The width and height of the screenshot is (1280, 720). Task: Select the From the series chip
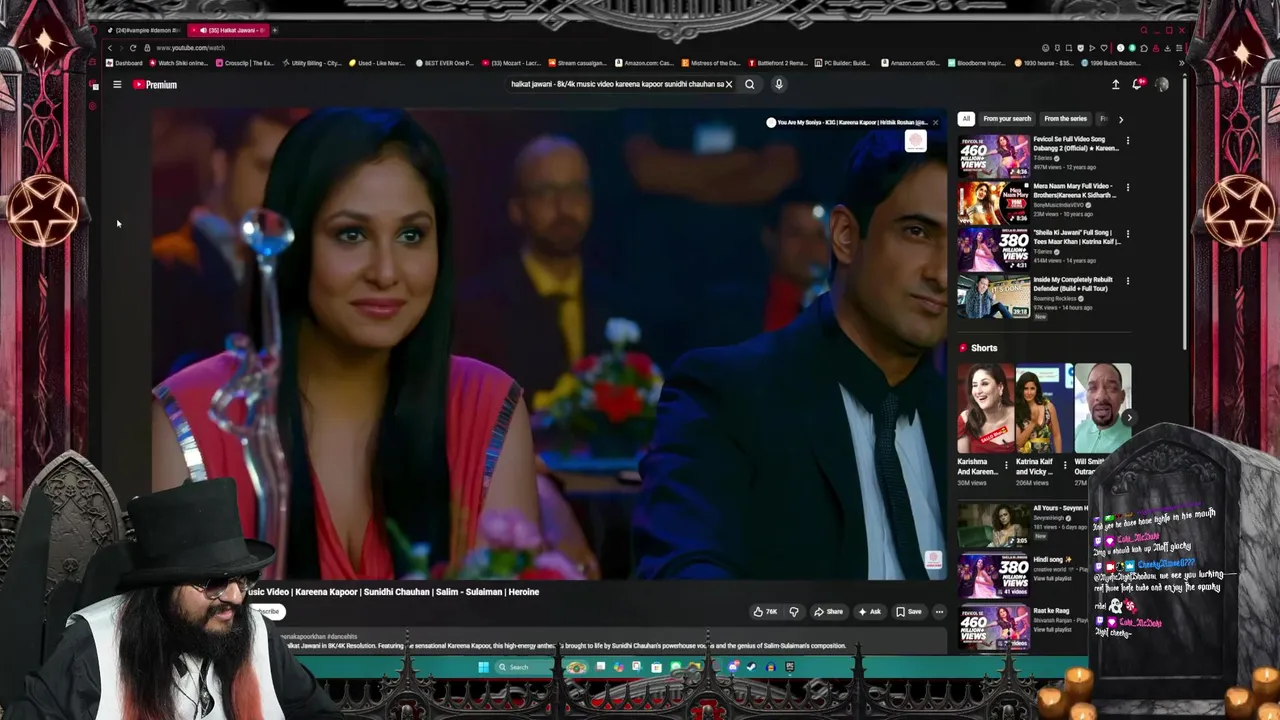pyautogui.click(x=1065, y=119)
